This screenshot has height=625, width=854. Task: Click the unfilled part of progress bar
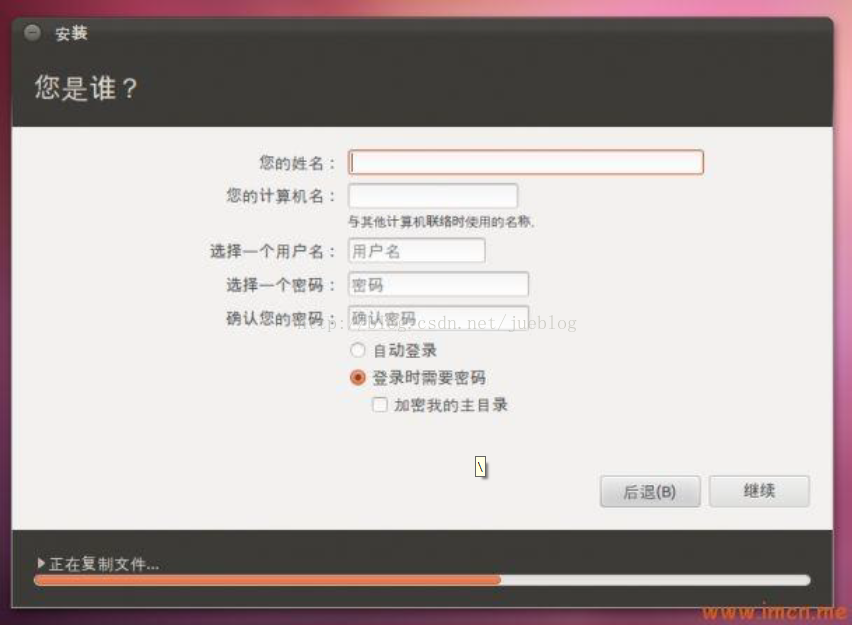pyautogui.click(x=655, y=580)
